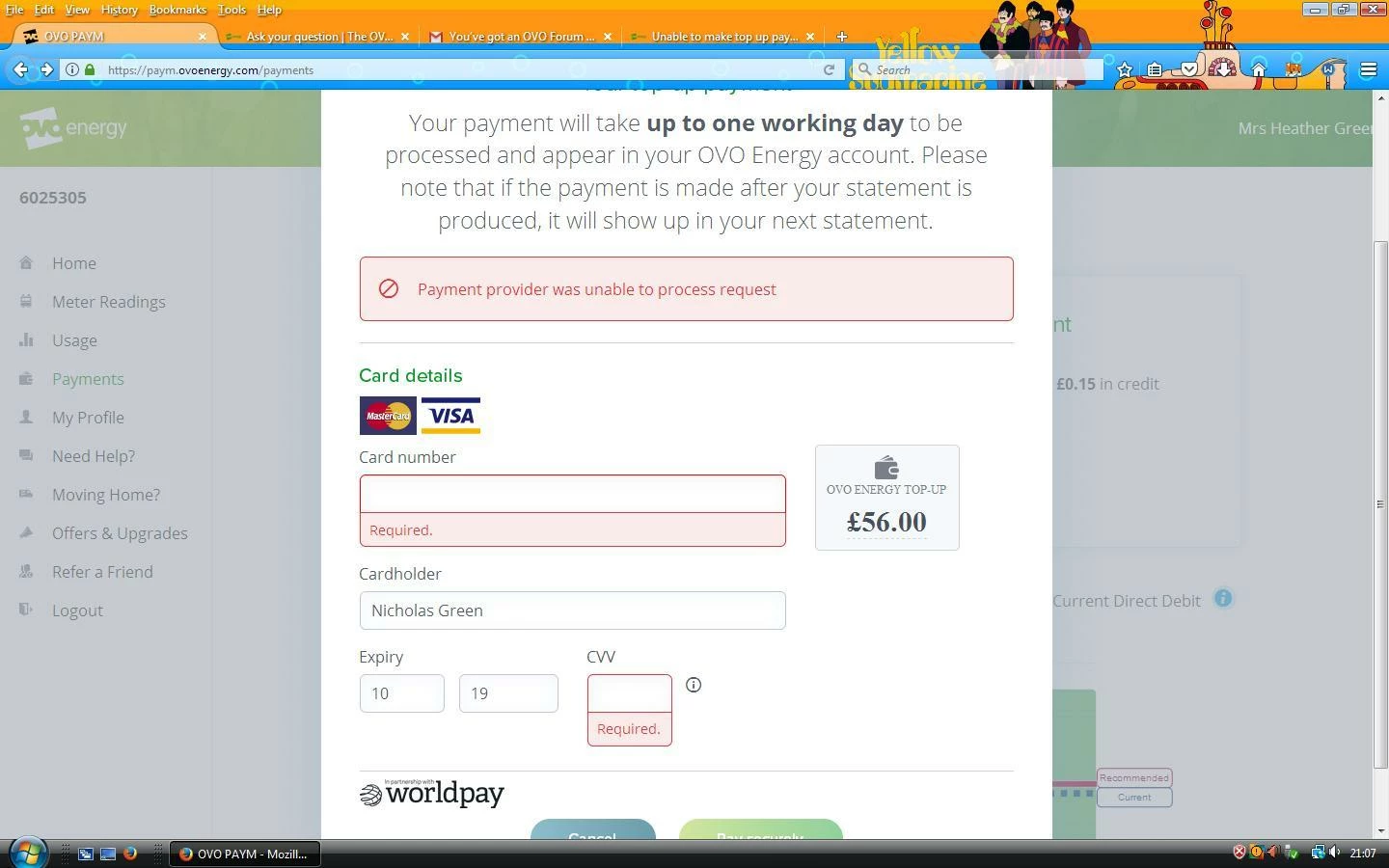Click the expiry month field

[402, 693]
